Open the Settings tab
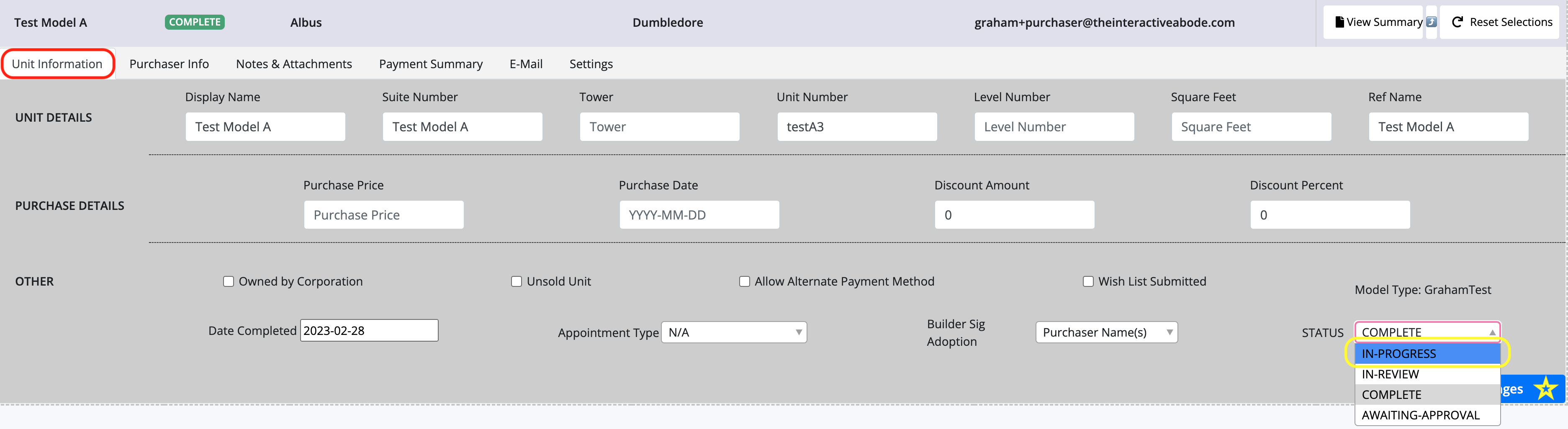Image resolution: width=1568 pixels, height=429 pixels. click(x=591, y=64)
